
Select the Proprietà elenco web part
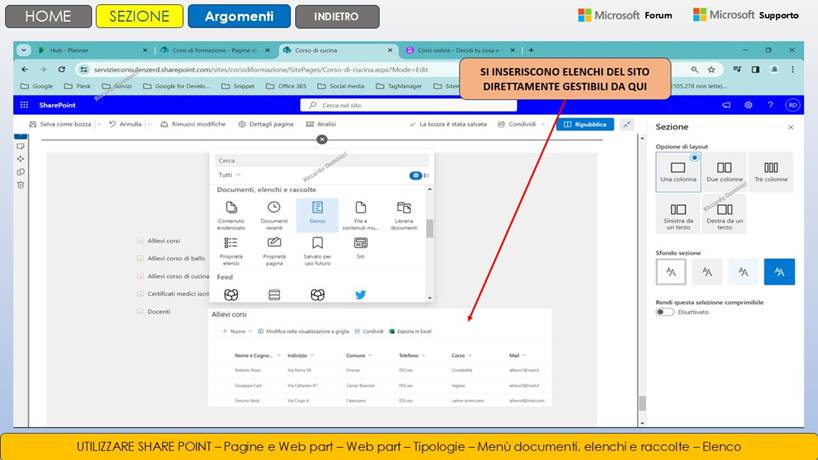(x=231, y=250)
